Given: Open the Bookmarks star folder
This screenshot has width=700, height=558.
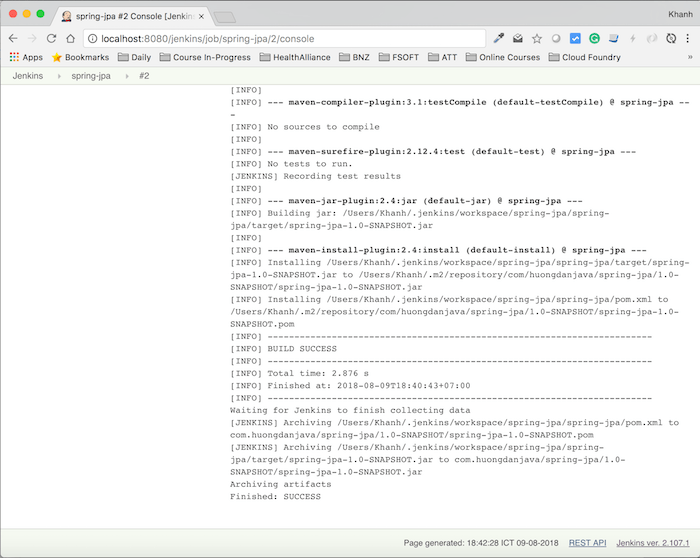Looking at the screenshot, I should [x=80, y=57].
